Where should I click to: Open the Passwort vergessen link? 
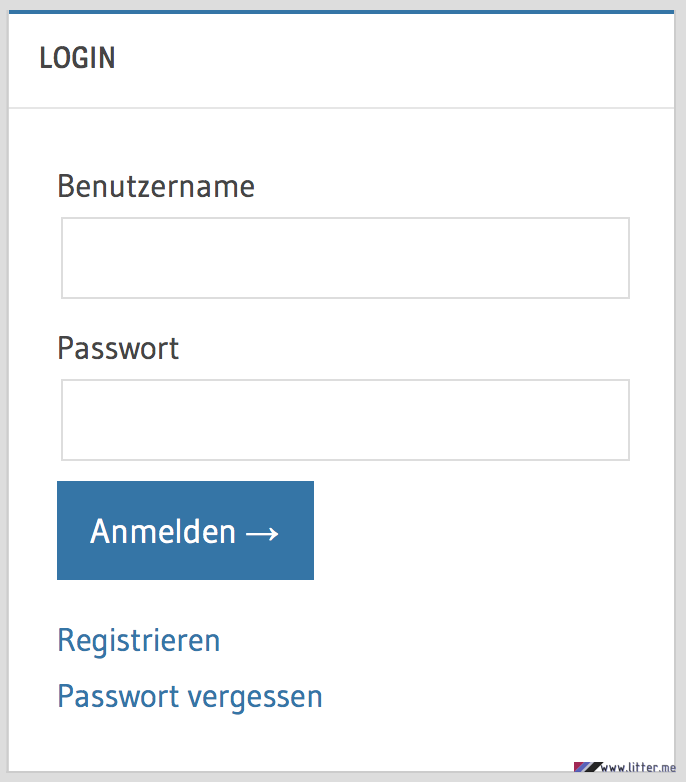point(190,697)
